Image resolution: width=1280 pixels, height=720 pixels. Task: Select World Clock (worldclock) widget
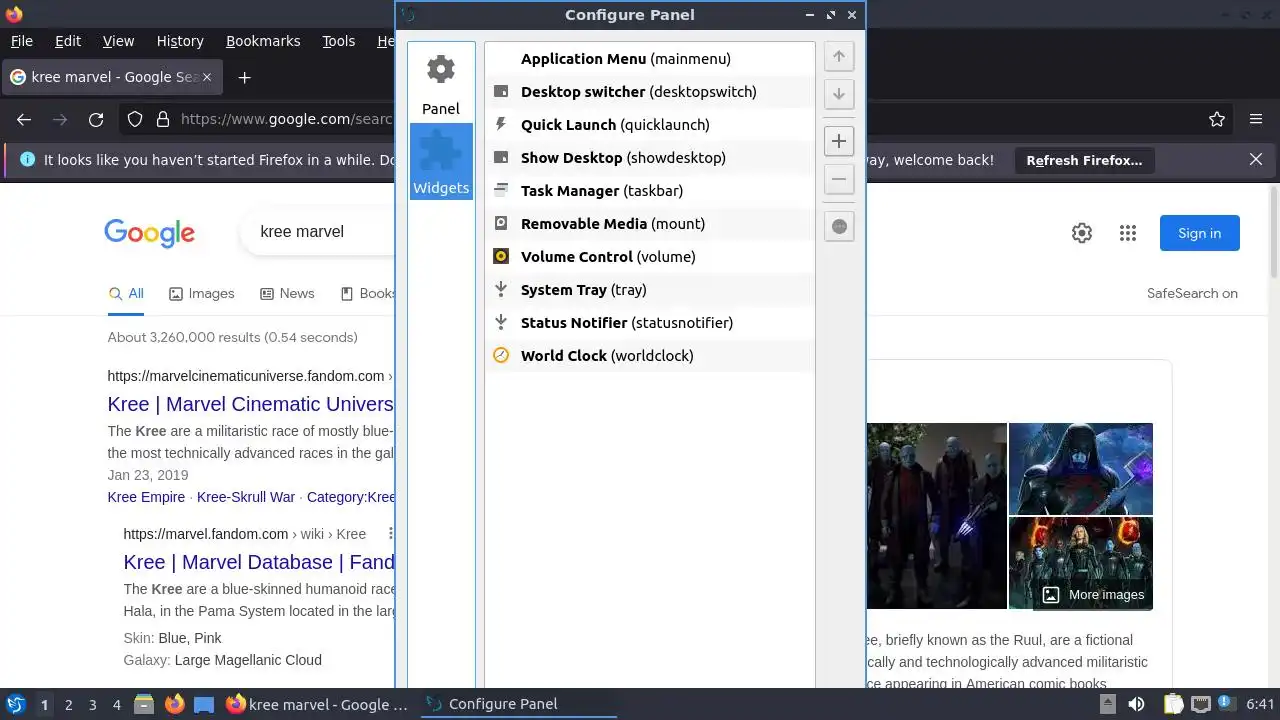[x=650, y=356]
